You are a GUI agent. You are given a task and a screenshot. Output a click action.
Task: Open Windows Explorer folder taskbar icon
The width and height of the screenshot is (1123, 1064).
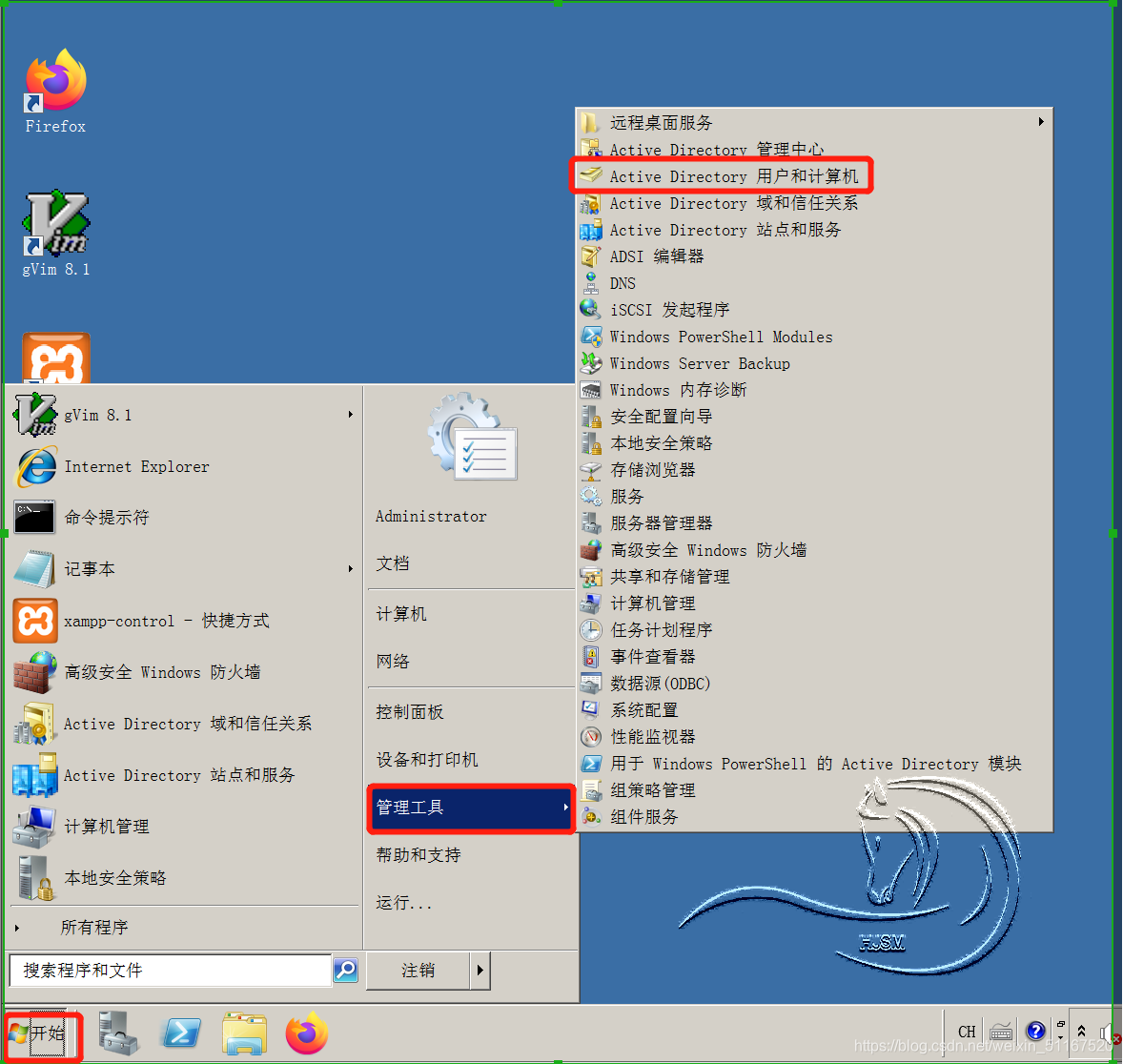point(244,1033)
